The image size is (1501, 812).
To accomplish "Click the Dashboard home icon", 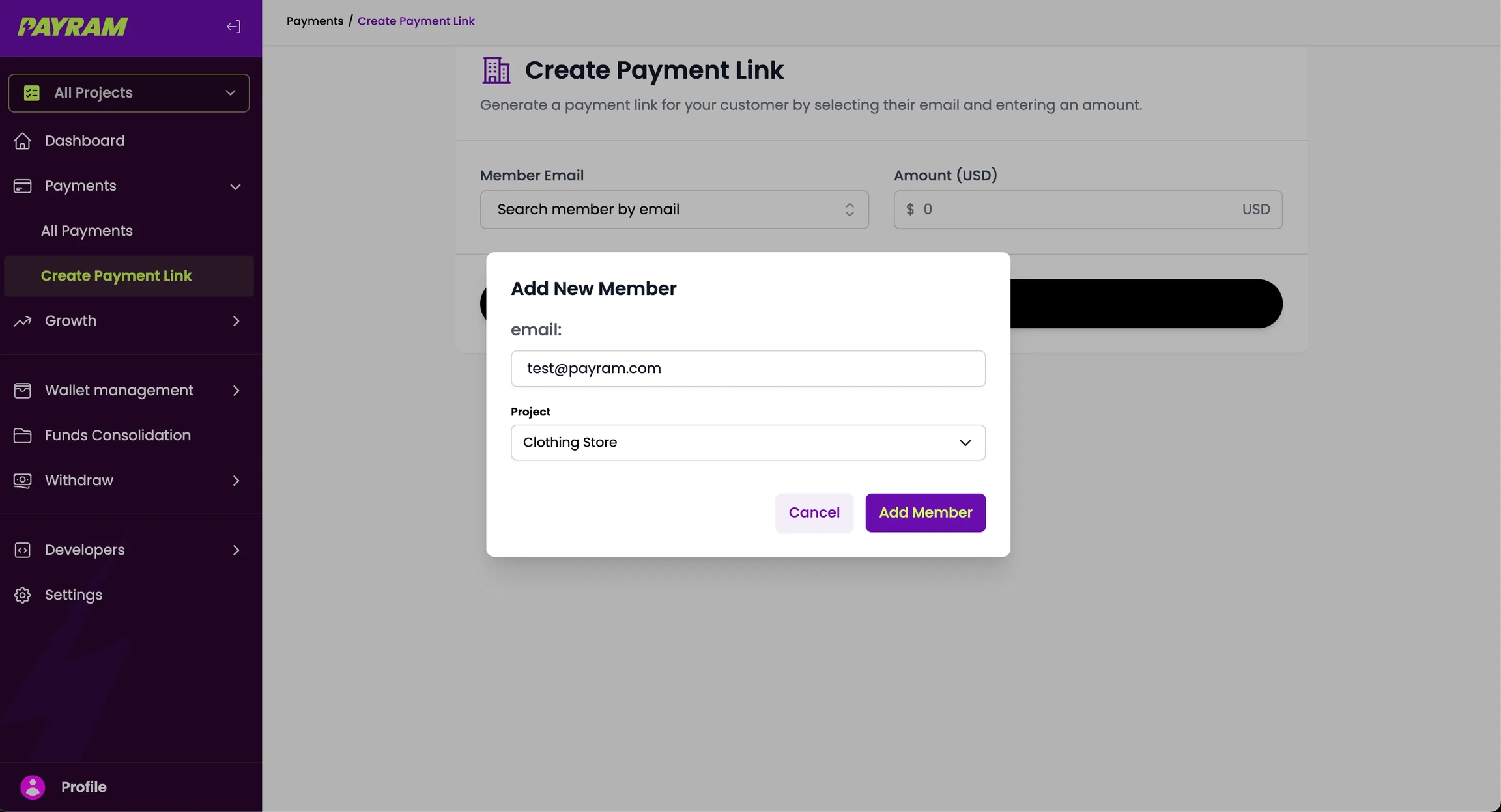I will [x=23, y=141].
